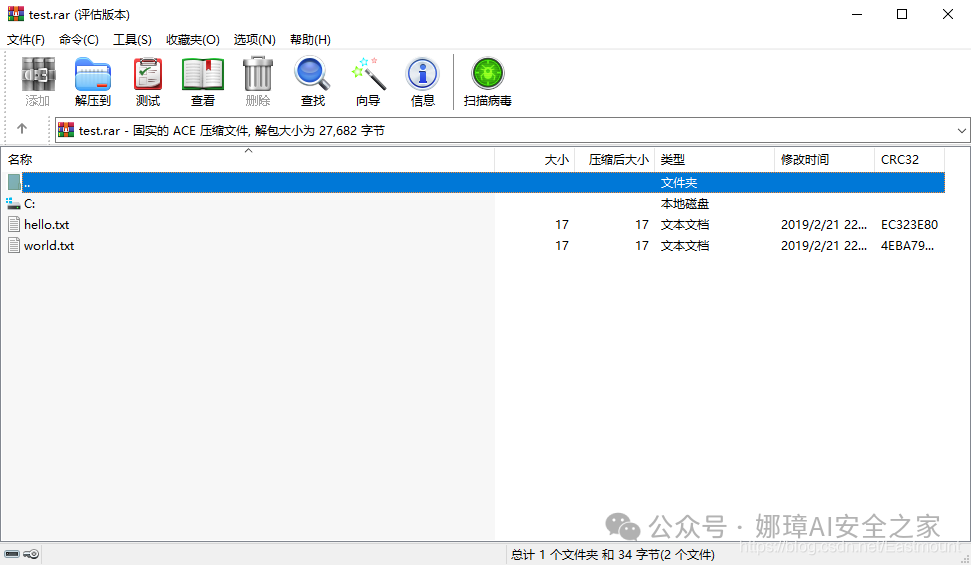Click the hello.txt file icon
Viewport: 971px width, 565px height.
click(14, 224)
